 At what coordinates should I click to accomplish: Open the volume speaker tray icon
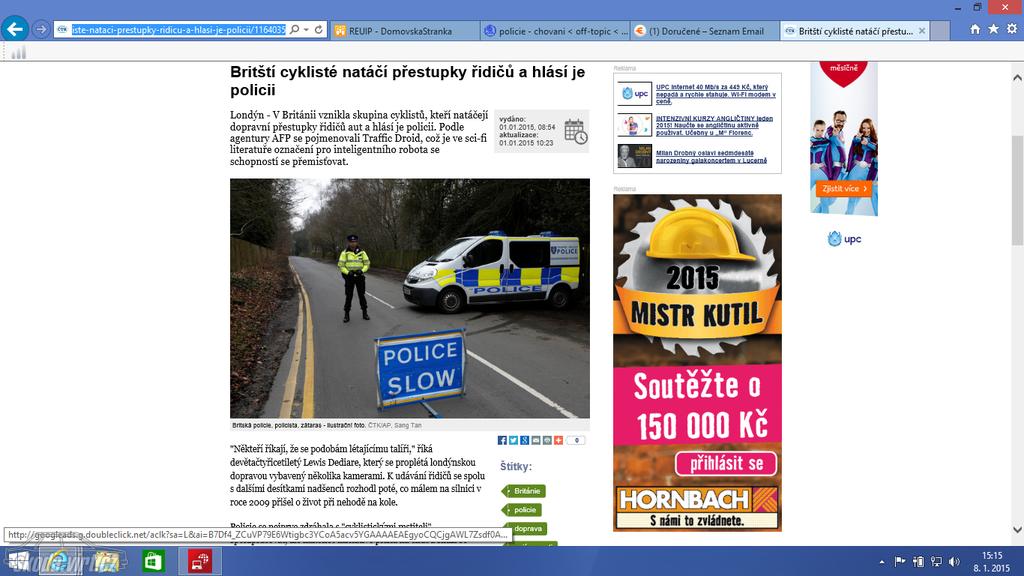(x=954, y=562)
